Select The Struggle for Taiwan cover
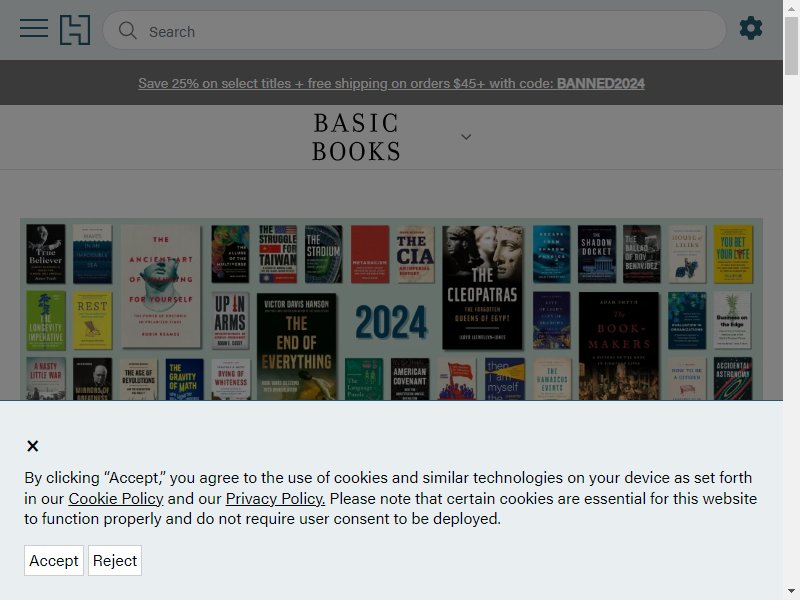This screenshot has width=800, height=600. pos(278,254)
